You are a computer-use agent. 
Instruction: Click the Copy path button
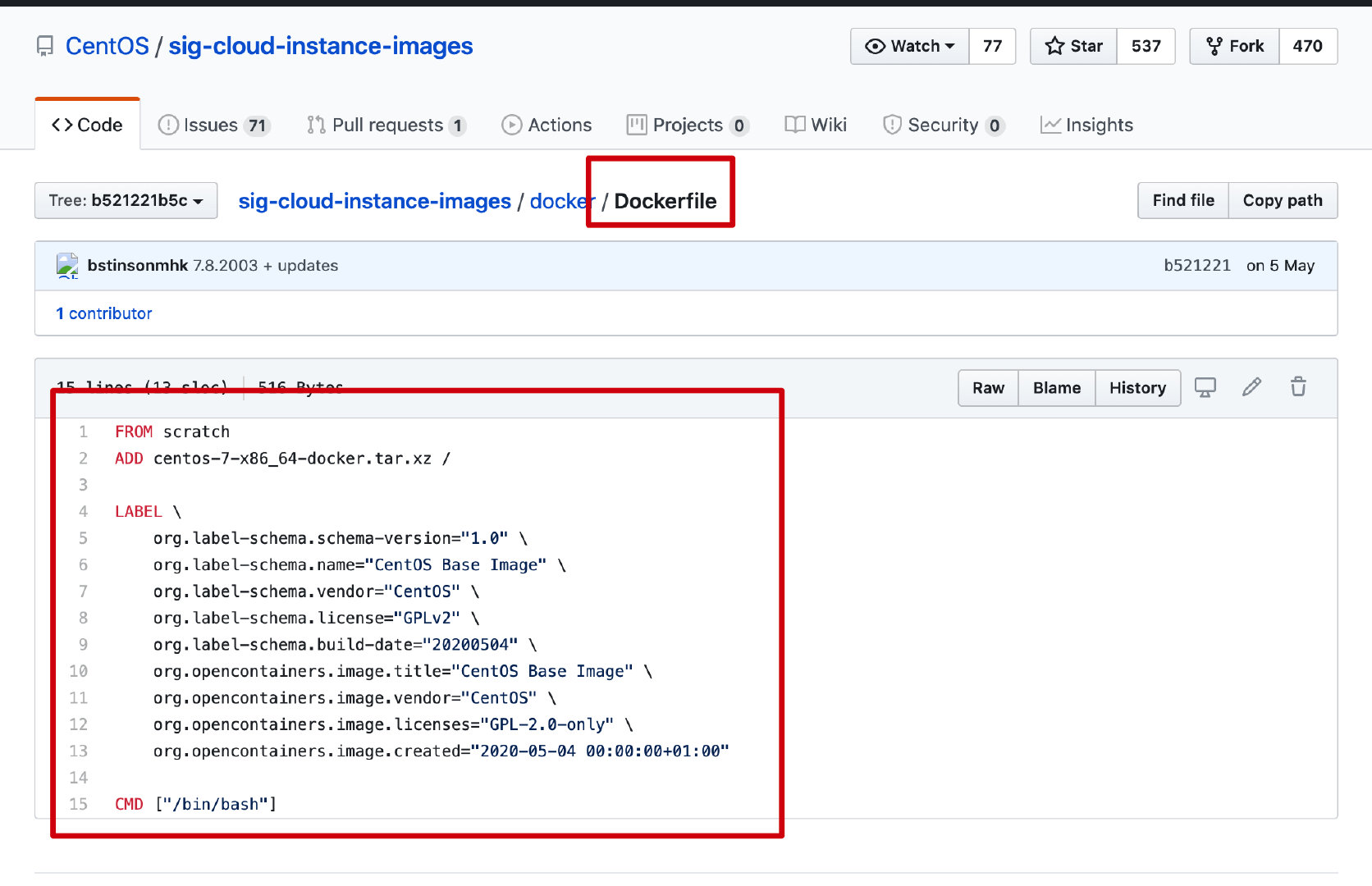tap(1283, 201)
